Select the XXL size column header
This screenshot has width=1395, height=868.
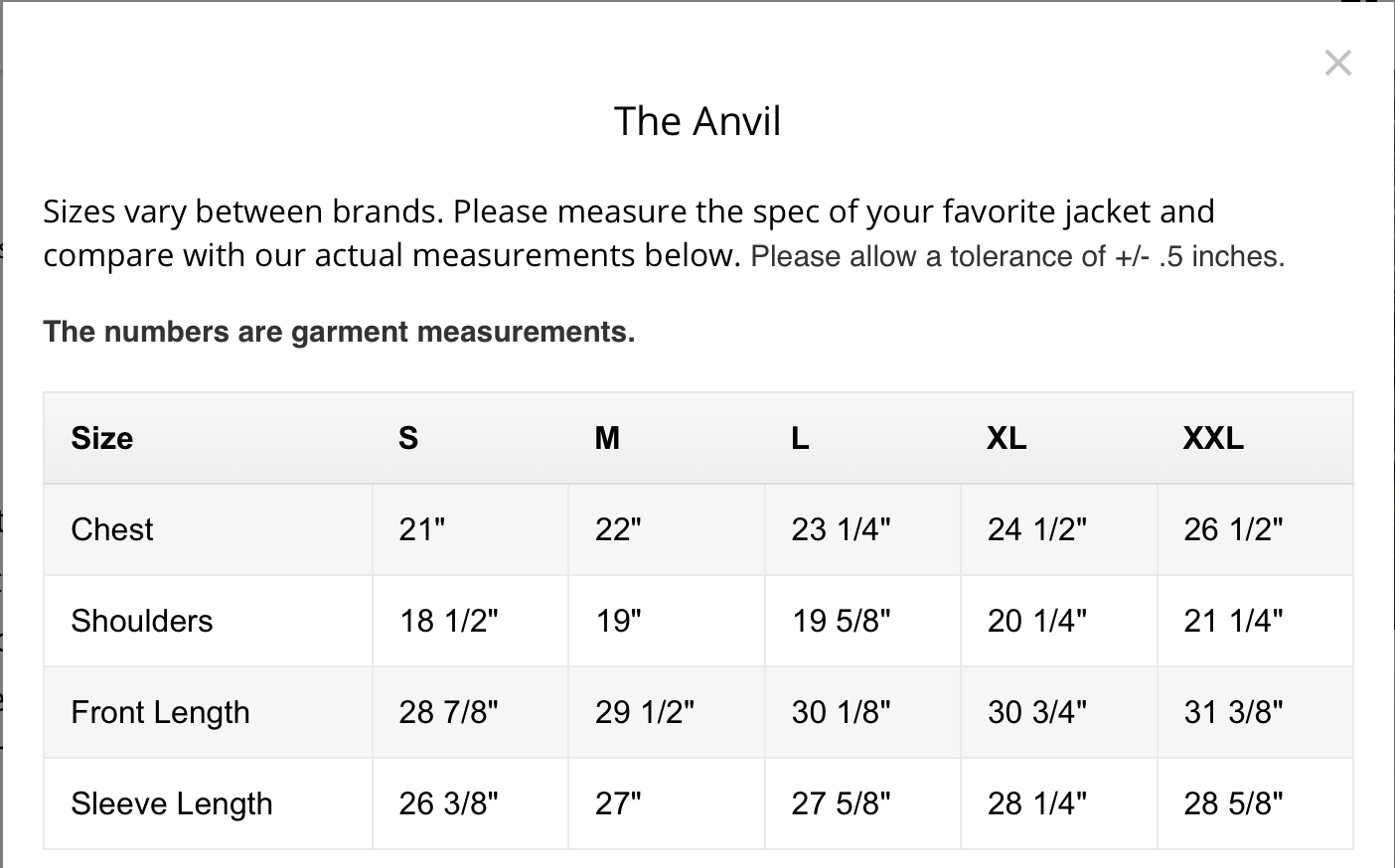(1212, 438)
